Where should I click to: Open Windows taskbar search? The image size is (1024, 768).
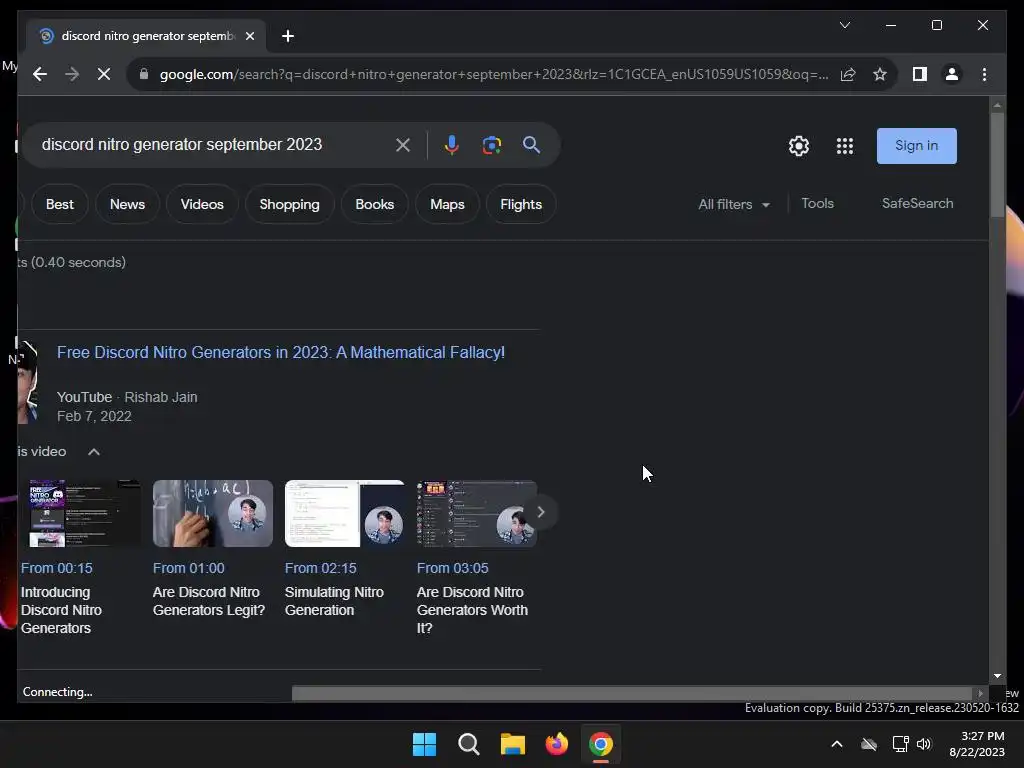coord(468,744)
